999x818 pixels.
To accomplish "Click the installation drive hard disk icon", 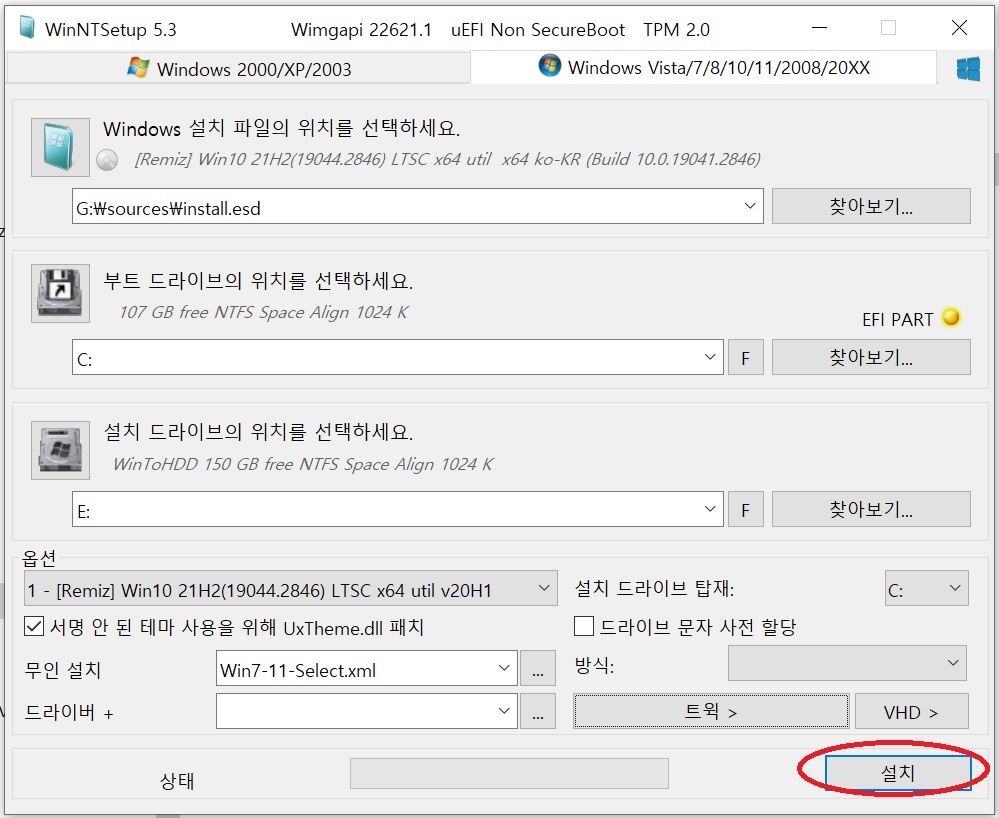I will point(60,450).
